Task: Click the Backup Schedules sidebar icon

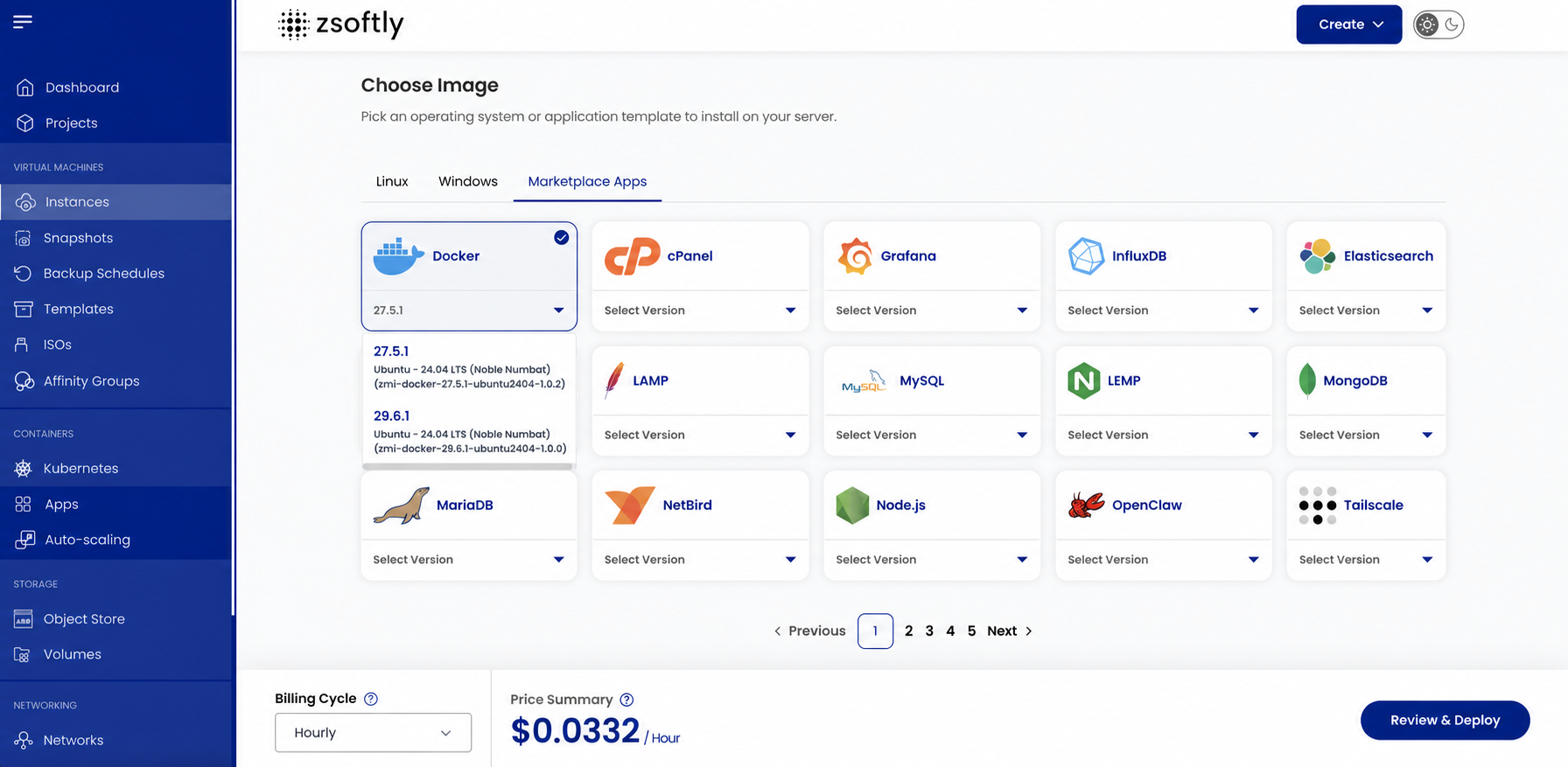Action: click(23, 274)
